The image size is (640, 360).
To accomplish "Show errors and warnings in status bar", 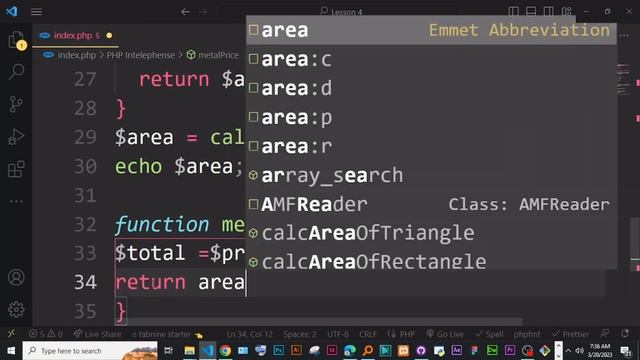I will pyautogui.click(x=45, y=334).
